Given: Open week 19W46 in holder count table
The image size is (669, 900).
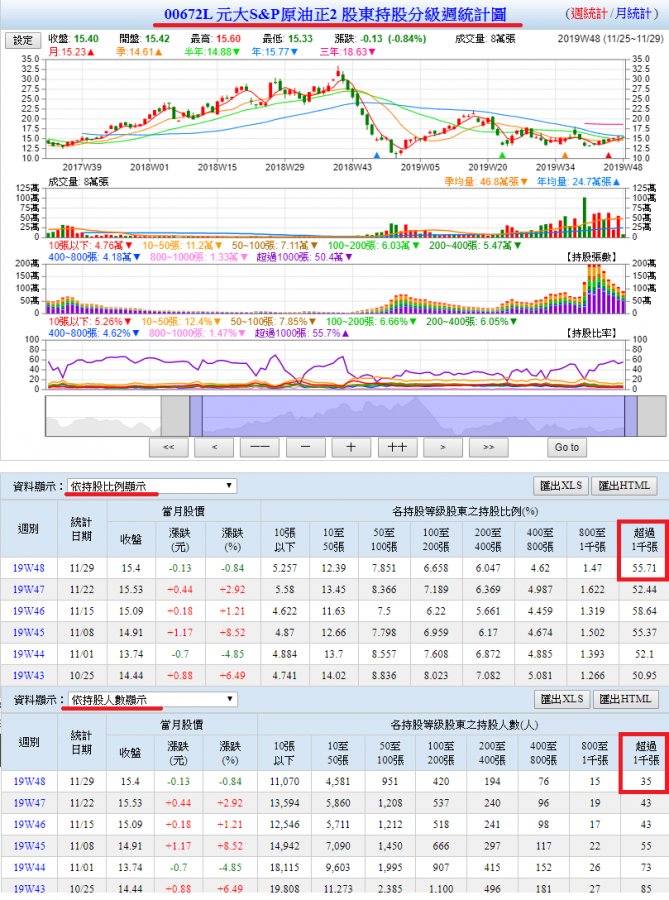Looking at the screenshot, I should (x=29, y=825).
